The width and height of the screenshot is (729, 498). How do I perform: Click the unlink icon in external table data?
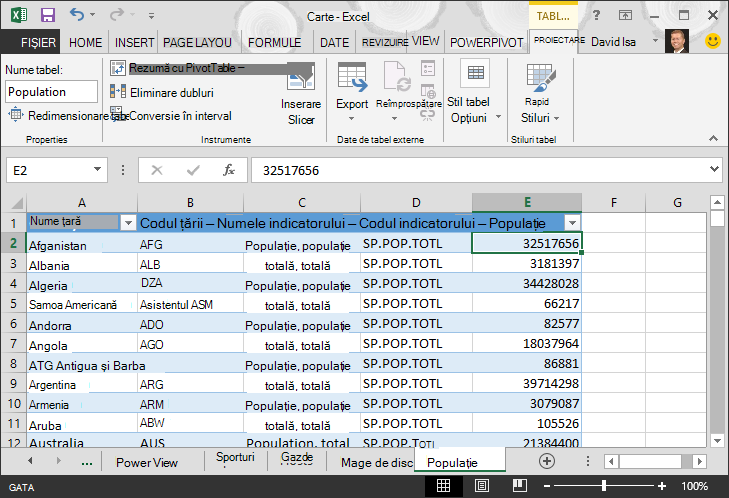coord(428,114)
